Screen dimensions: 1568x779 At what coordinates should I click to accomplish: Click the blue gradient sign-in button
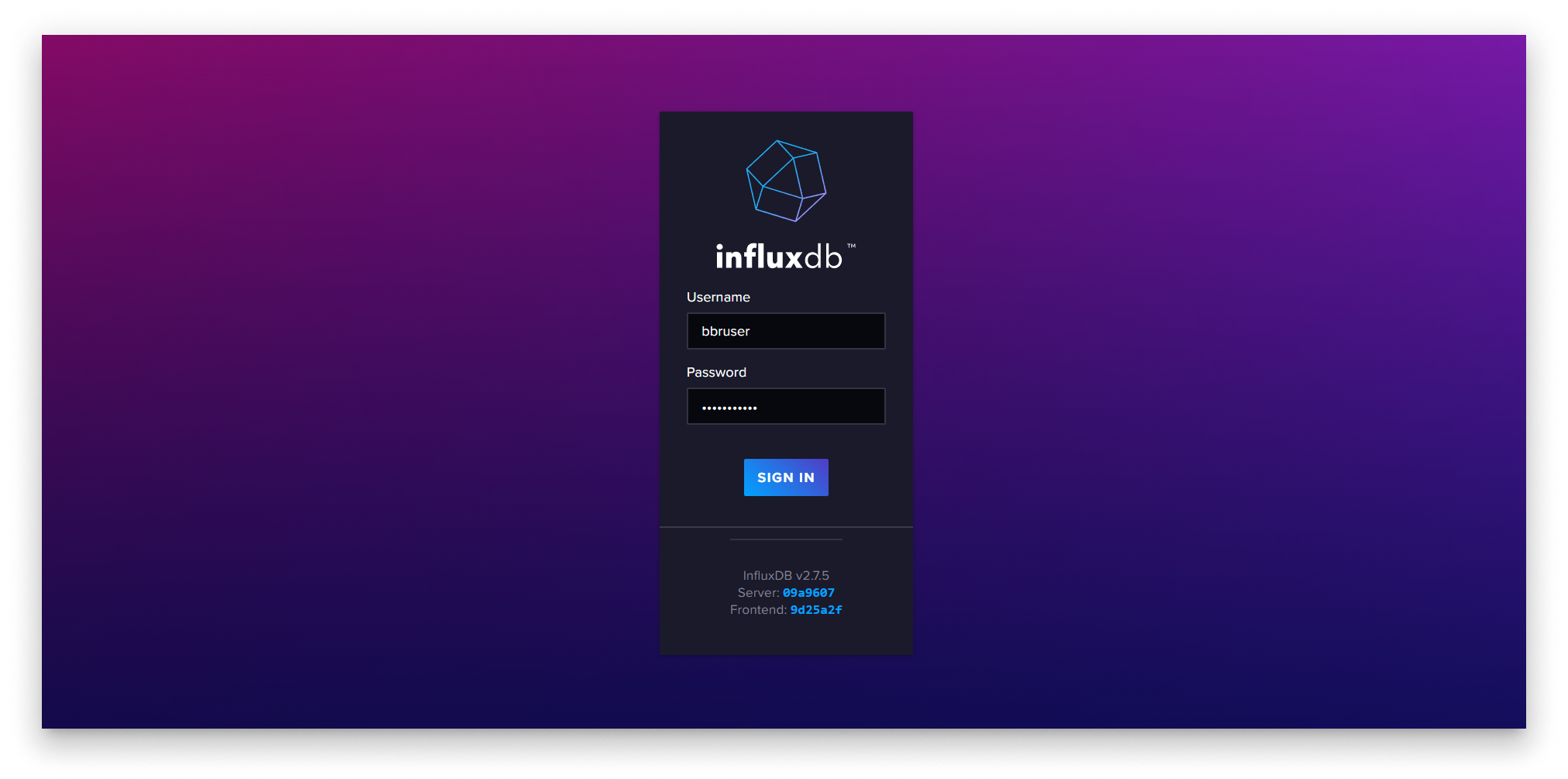pos(785,477)
